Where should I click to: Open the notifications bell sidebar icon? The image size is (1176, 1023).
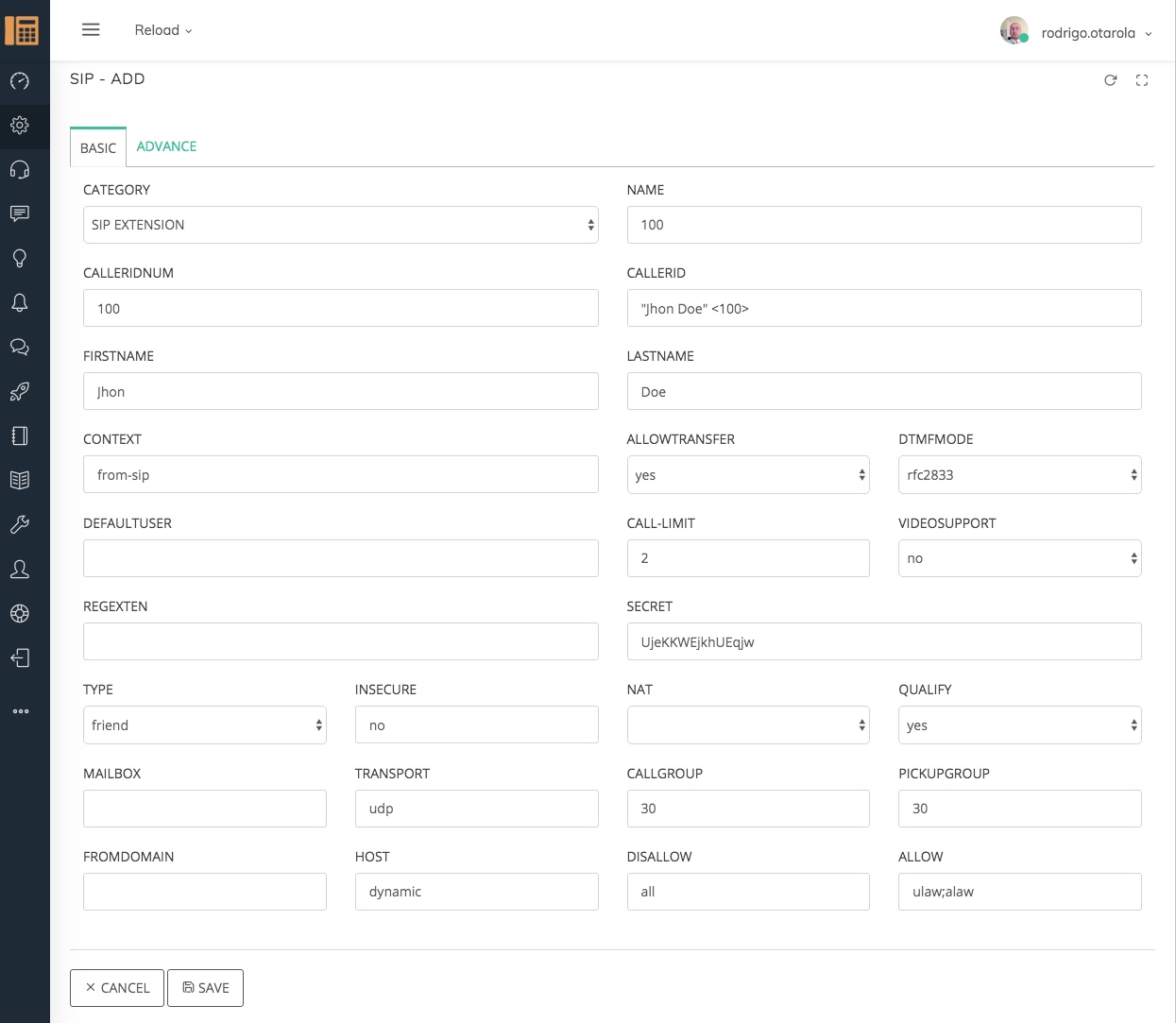coord(20,303)
